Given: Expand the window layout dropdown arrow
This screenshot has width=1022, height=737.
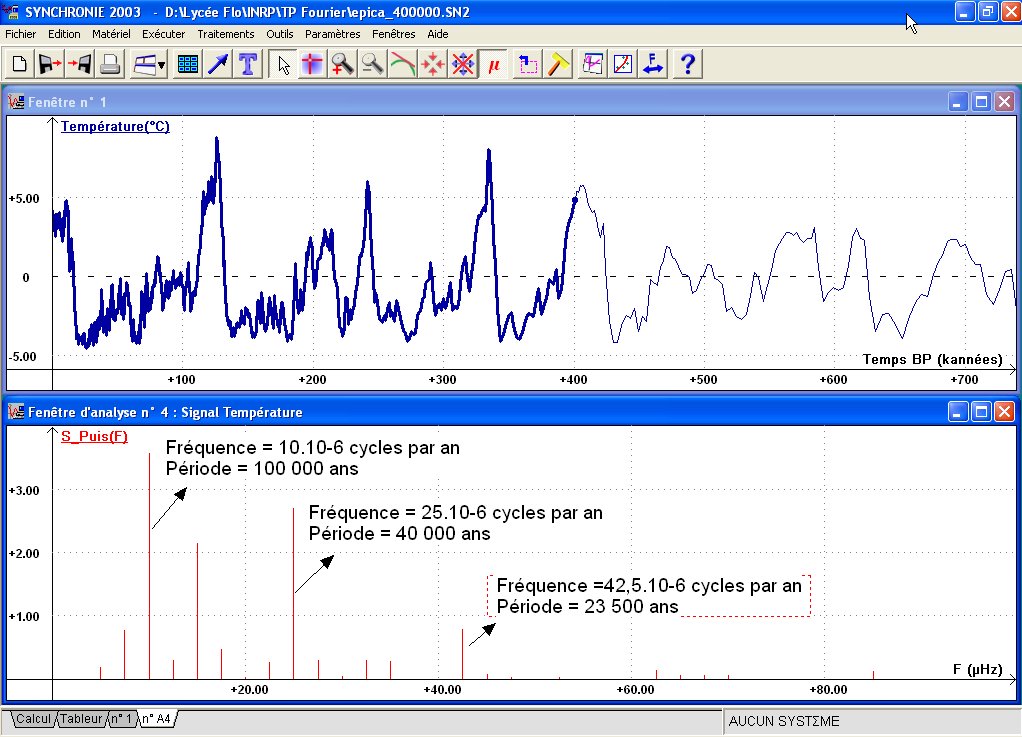Looking at the screenshot, I should [162, 66].
